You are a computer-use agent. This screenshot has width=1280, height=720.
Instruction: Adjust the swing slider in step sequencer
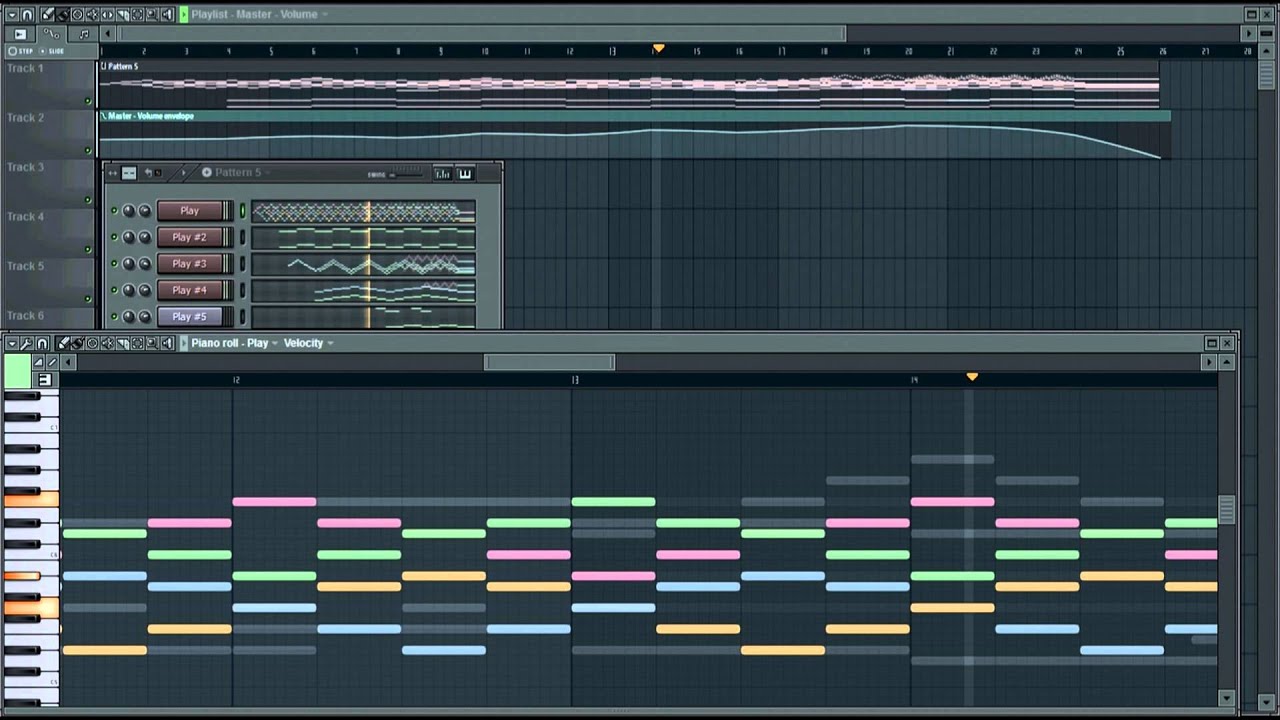(406, 174)
